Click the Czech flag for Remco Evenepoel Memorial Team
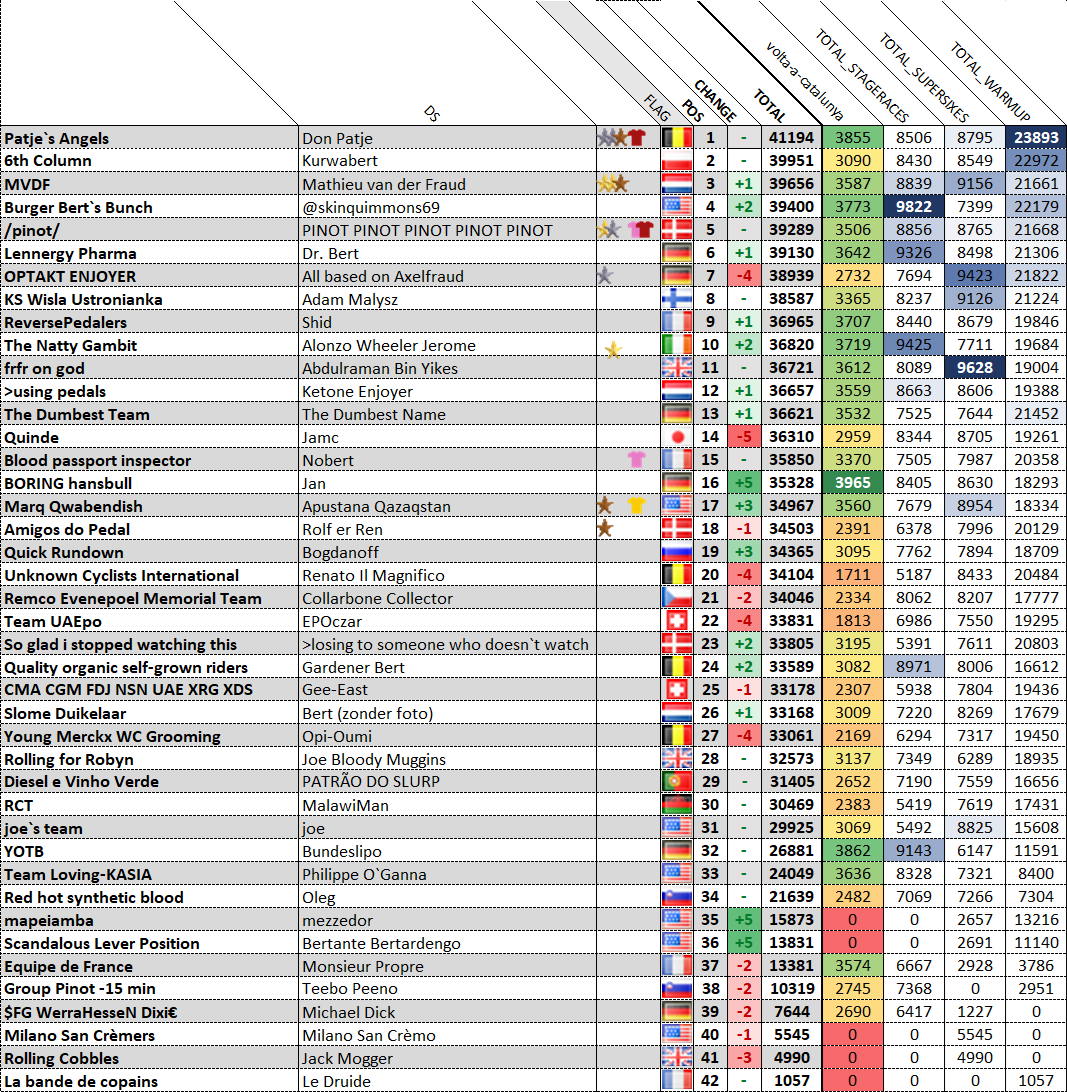The height and width of the screenshot is (1092, 1067). 677,598
